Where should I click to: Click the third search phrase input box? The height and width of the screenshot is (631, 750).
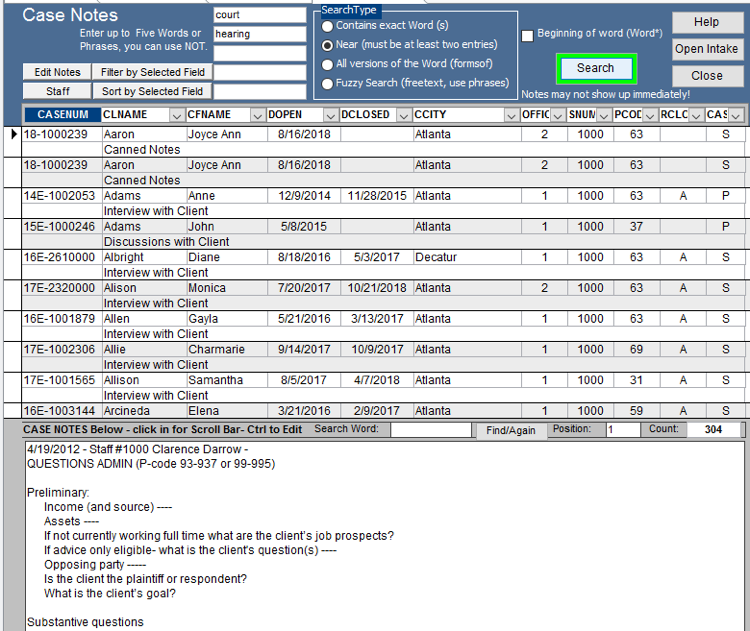click(260, 53)
